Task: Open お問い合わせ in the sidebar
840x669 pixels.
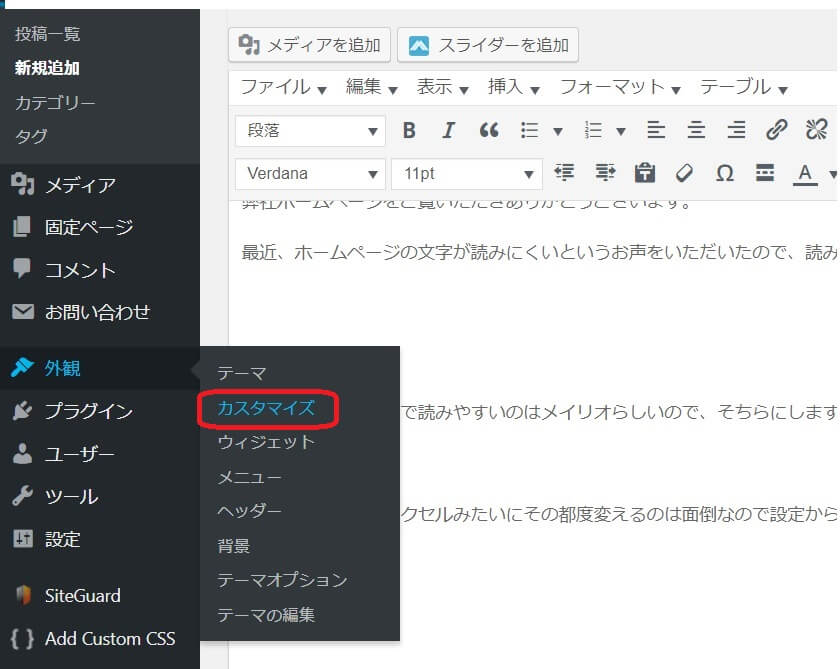Action: point(100,312)
